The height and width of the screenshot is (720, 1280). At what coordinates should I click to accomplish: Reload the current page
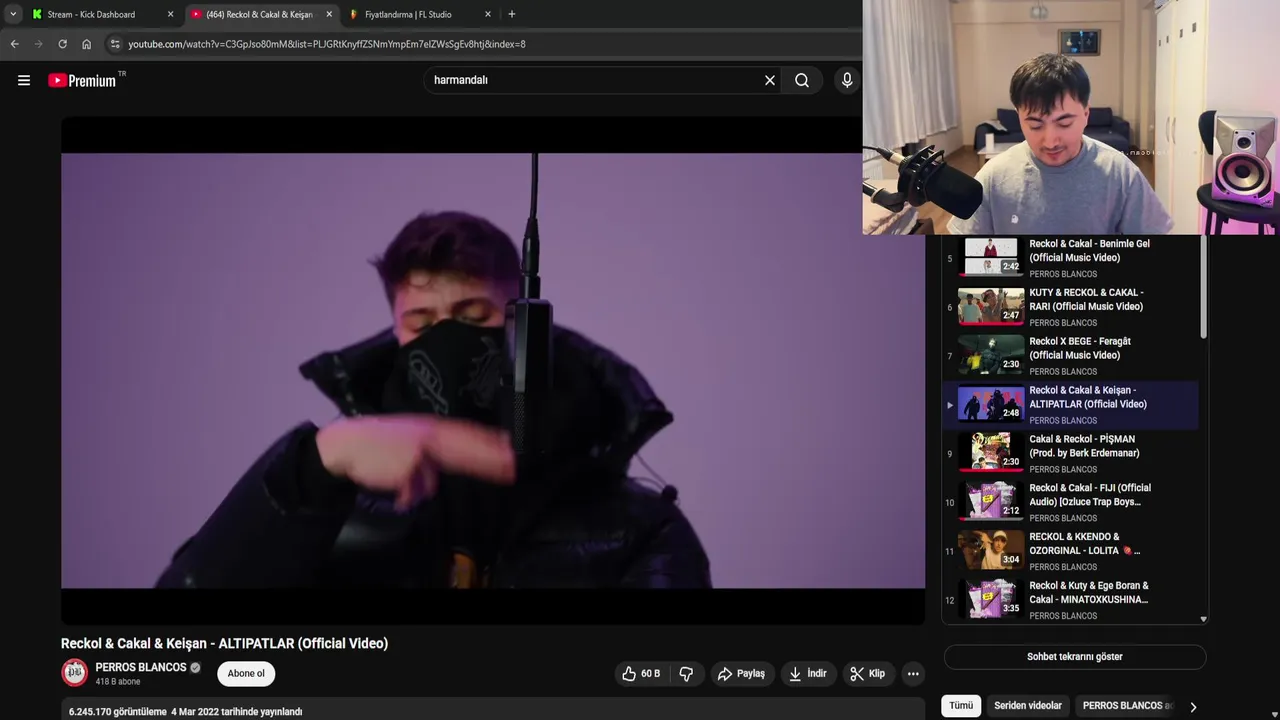(62, 44)
